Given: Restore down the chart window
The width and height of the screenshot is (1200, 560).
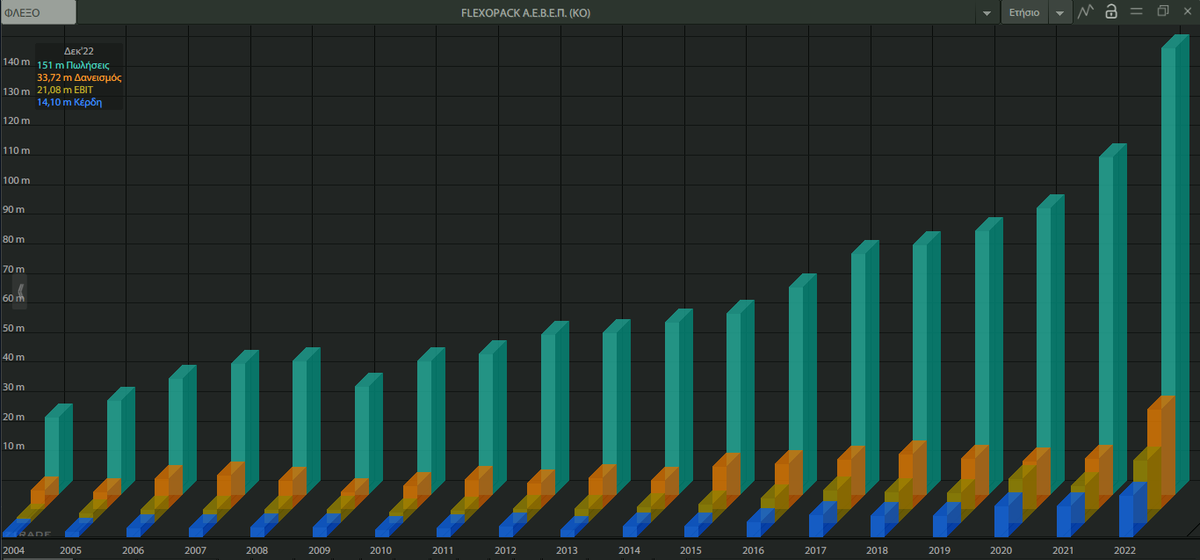Looking at the screenshot, I should click(1163, 12).
